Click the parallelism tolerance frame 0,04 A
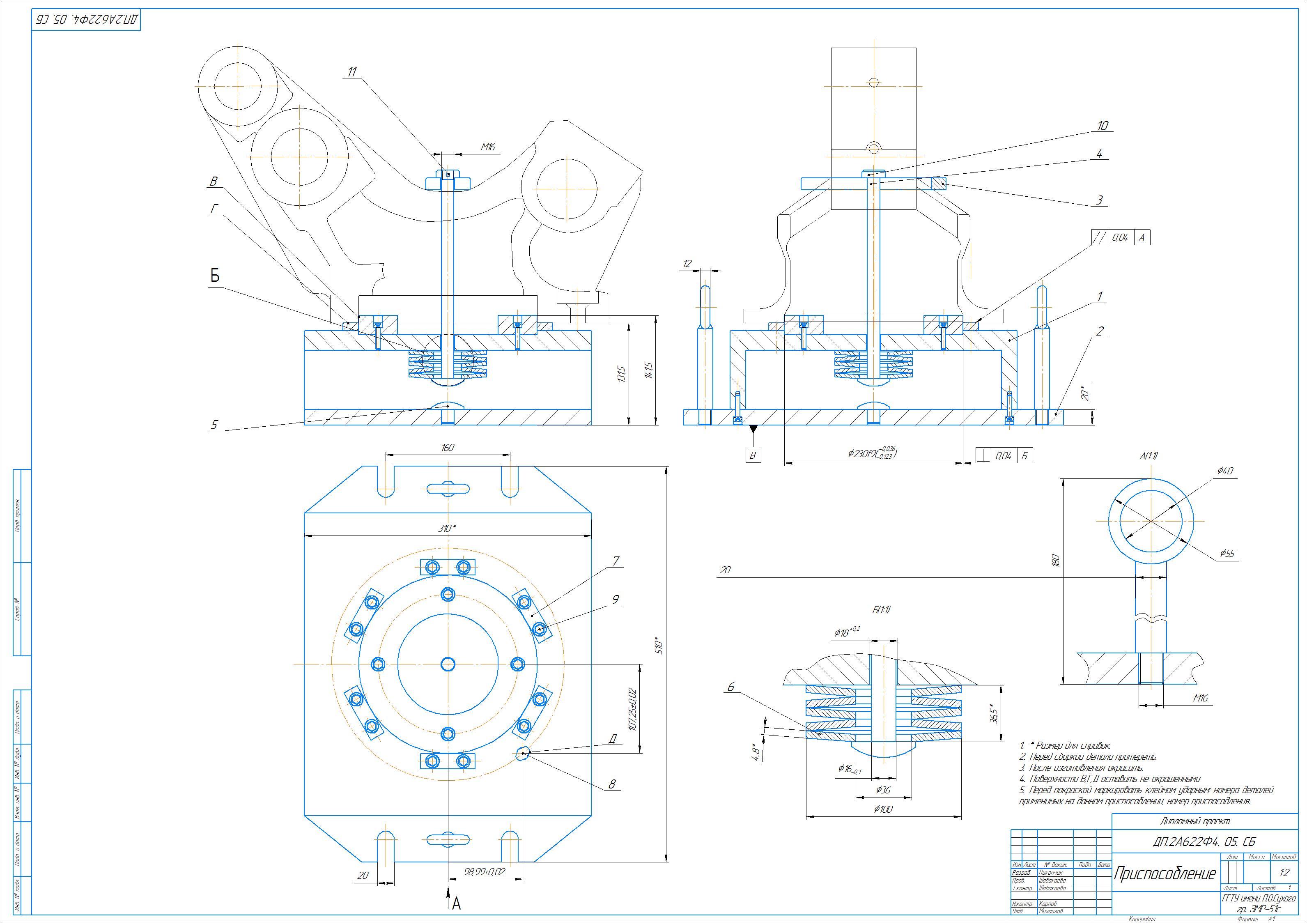The width and height of the screenshot is (1307, 924). point(1120,237)
